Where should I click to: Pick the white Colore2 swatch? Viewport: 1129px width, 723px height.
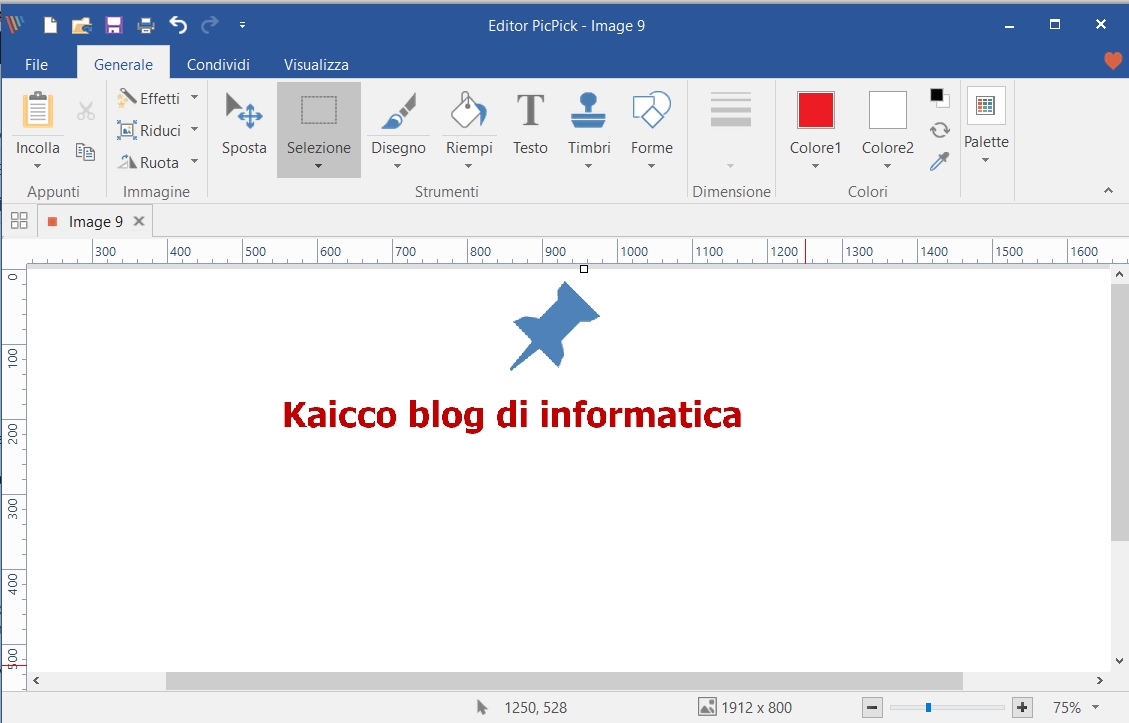(x=887, y=110)
